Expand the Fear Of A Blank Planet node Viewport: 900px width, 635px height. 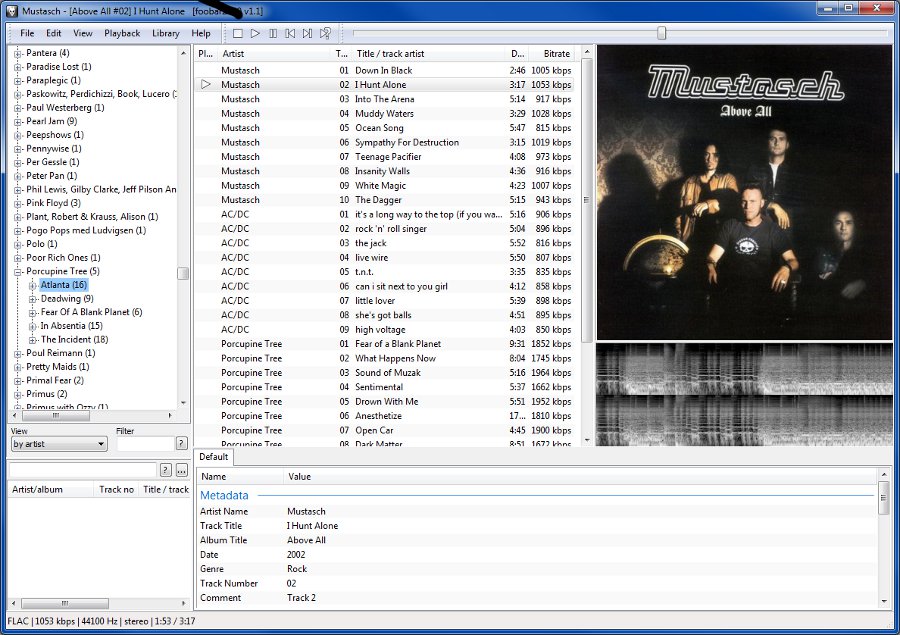(33, 312)
